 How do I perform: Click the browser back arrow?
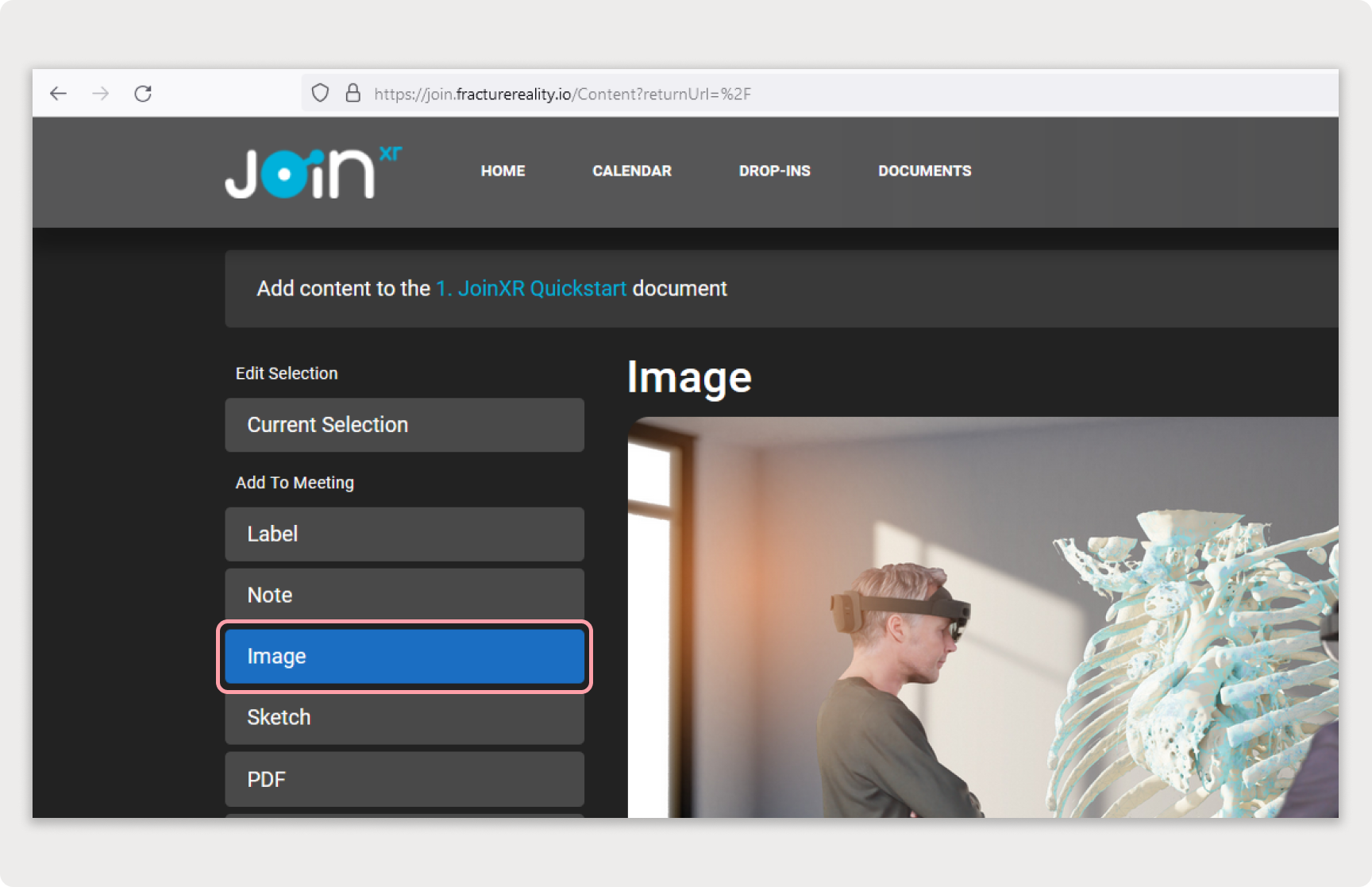tap(59, 93)
